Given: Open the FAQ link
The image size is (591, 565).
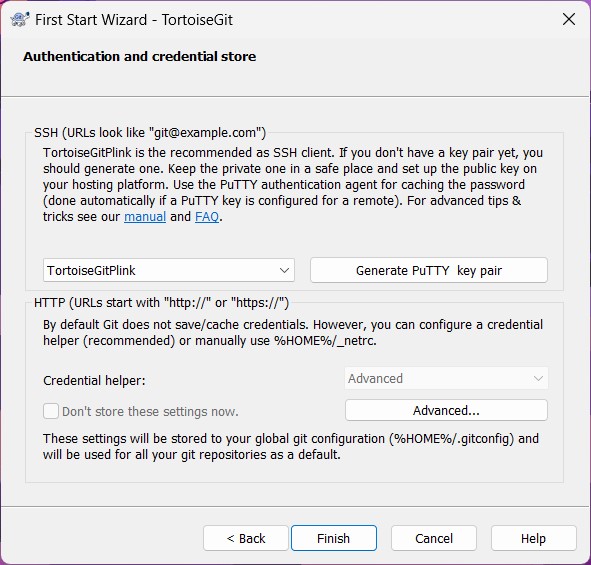Looking at the screenshot, I should pos(207,217).
